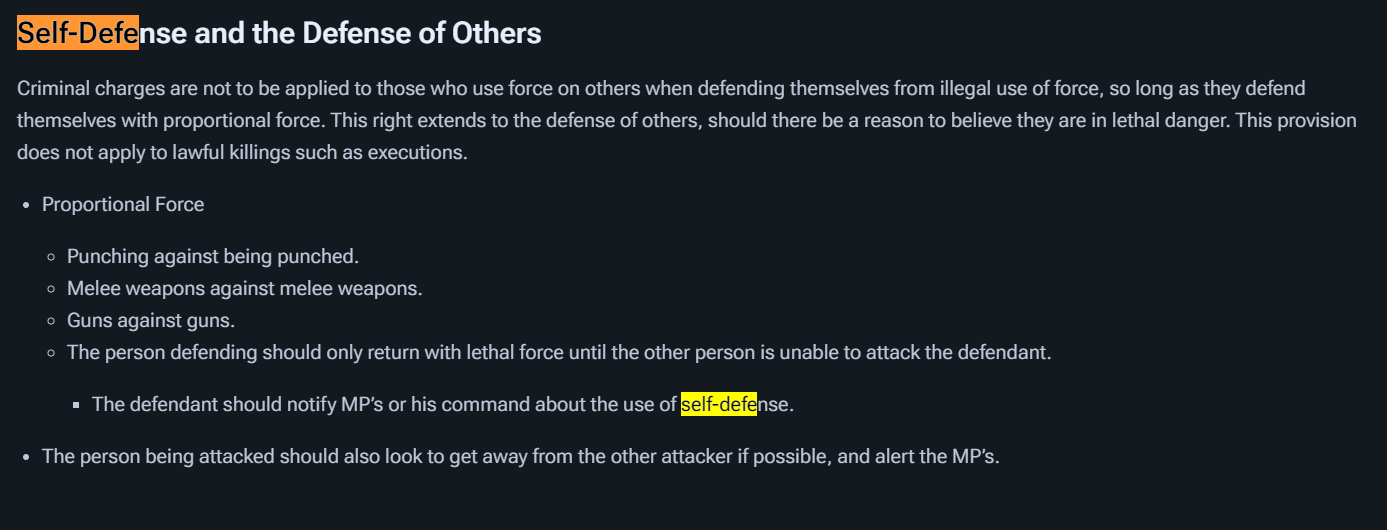The image size is (1387, 530).
Task: Click the round bullet before "Proportional Force"
Action: click(26, 206)
